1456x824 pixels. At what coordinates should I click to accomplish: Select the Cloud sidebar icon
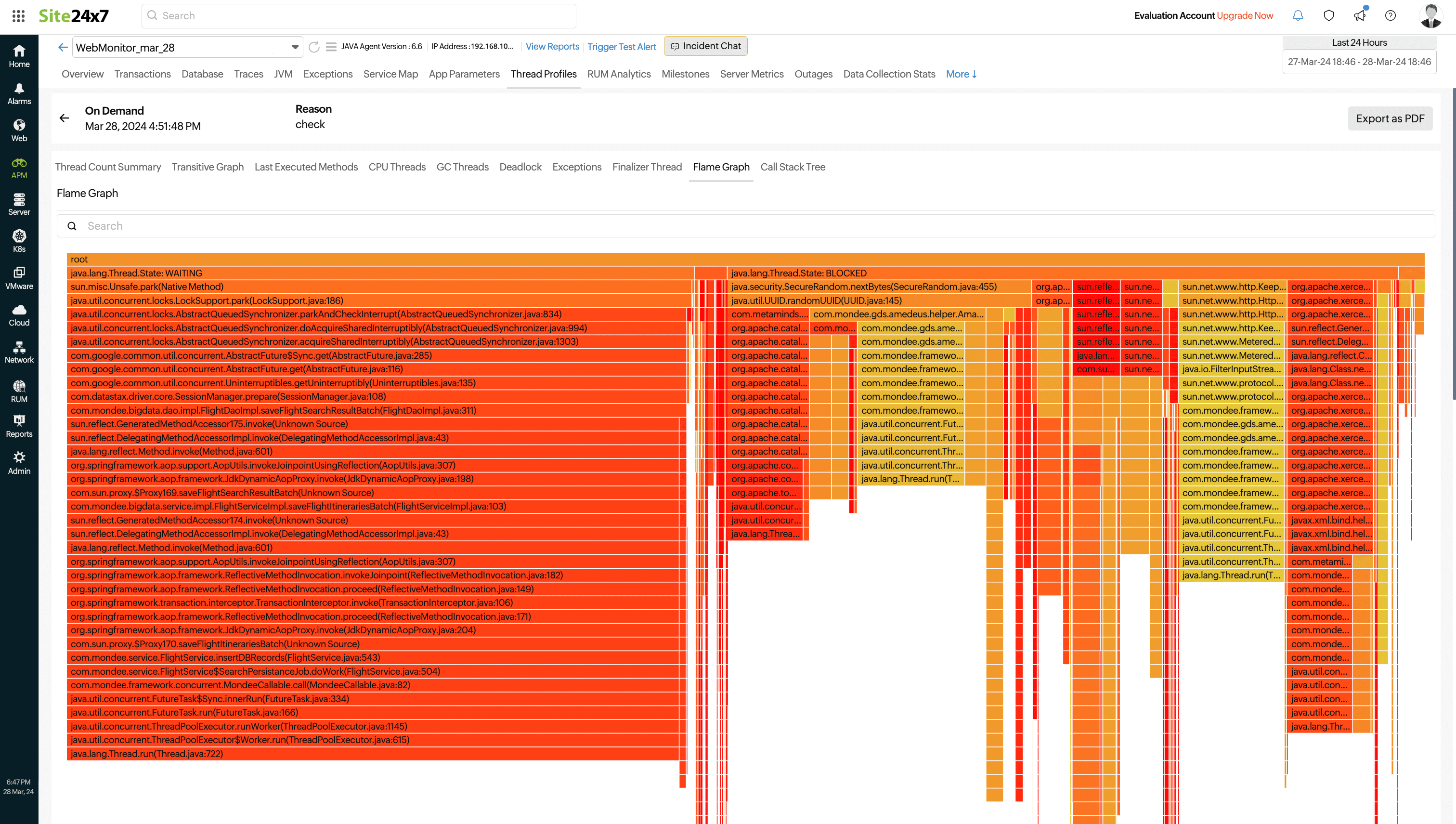19,314
